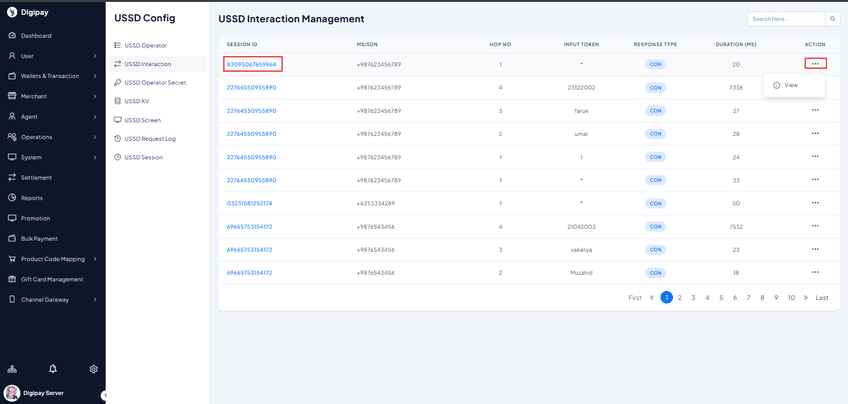Screen dimensions: 848x404
Task: Click MSISDN +6353334269 cell
Action: coord(376,203)
